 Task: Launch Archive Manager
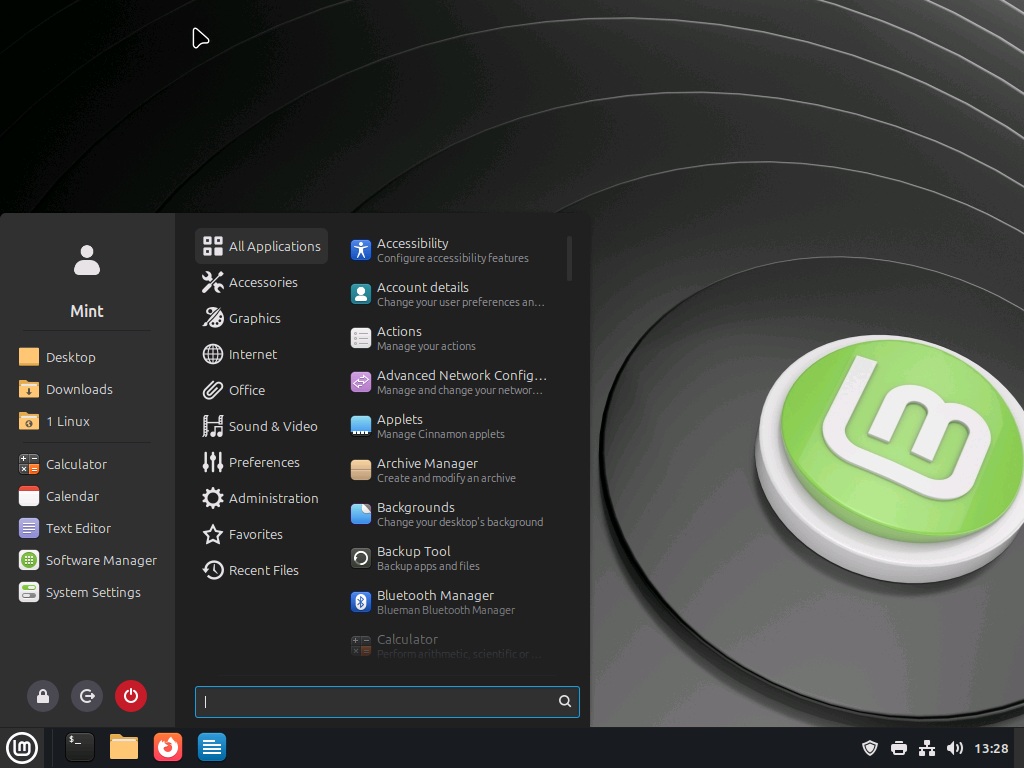(x=452, y=470)
